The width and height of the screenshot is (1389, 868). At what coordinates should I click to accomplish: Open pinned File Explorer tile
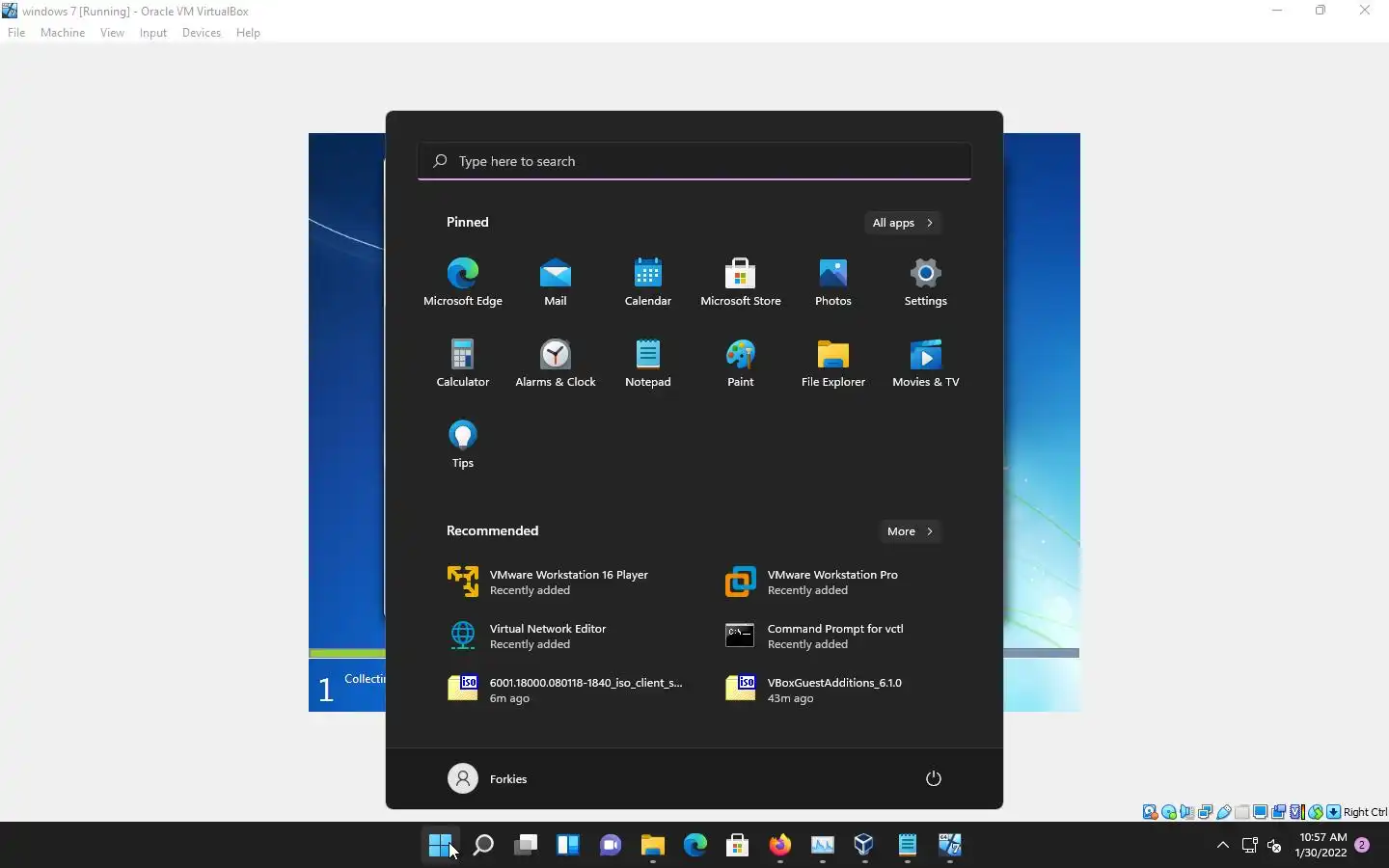[833, 363]
